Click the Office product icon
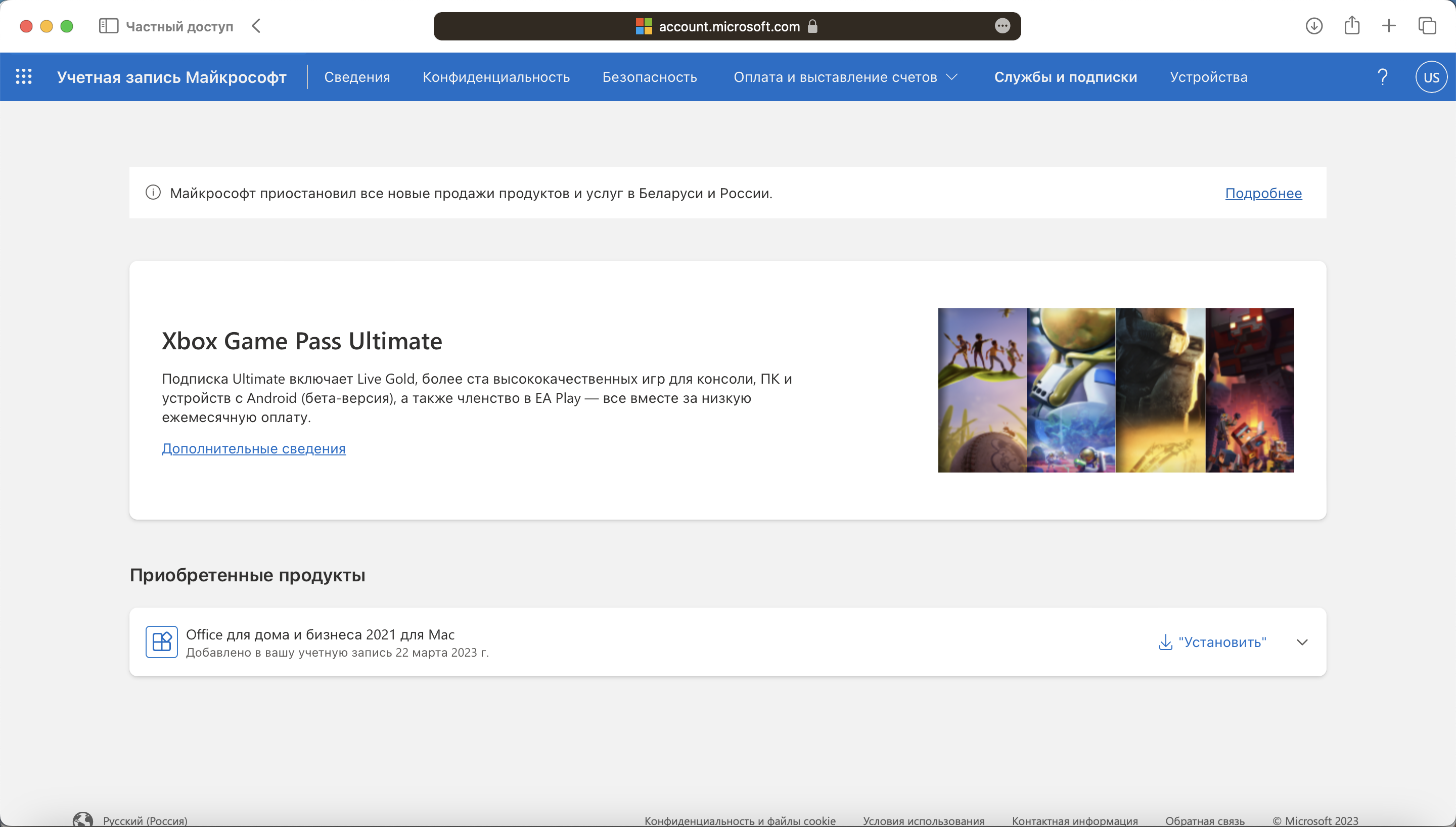The width and height of the screenshot is (1456, 827). [162, 642]
